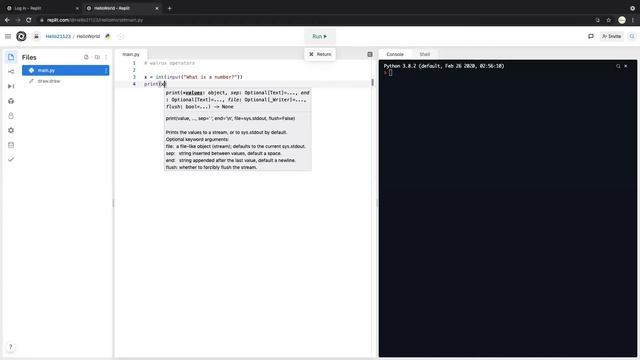This screenshot has width=640, height=360.
Task: Click the Invite button
Action: (611, 36)
